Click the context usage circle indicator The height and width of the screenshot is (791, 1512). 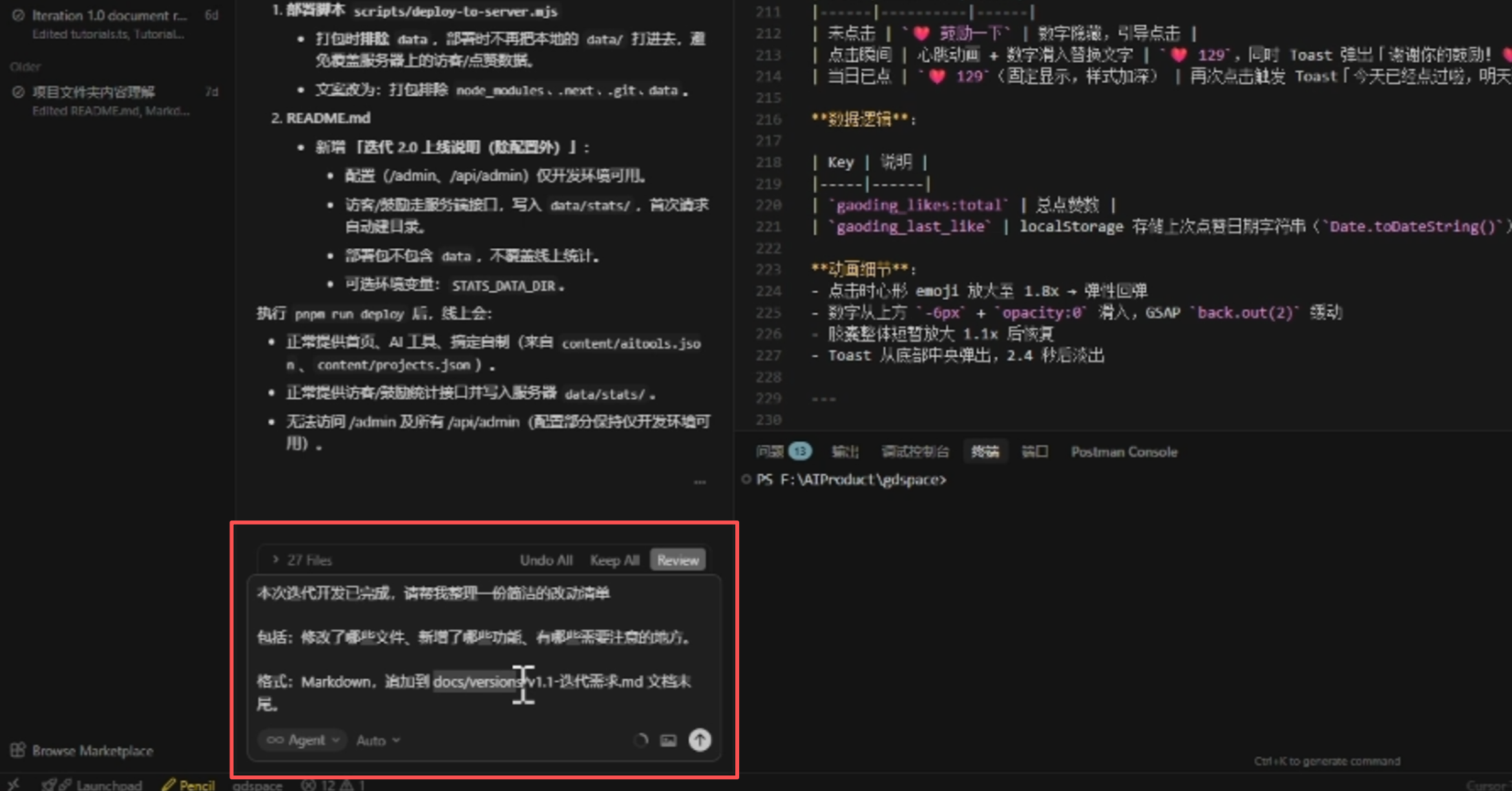640,741
